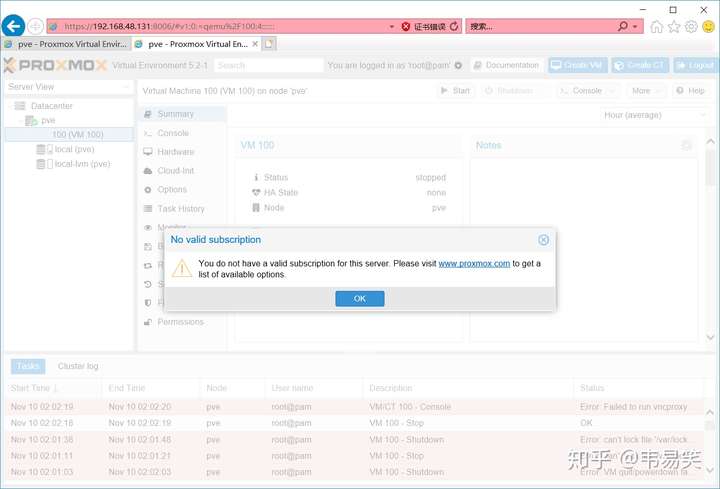Open the Hour (average) timeframe dropdown

click(654, 115)
